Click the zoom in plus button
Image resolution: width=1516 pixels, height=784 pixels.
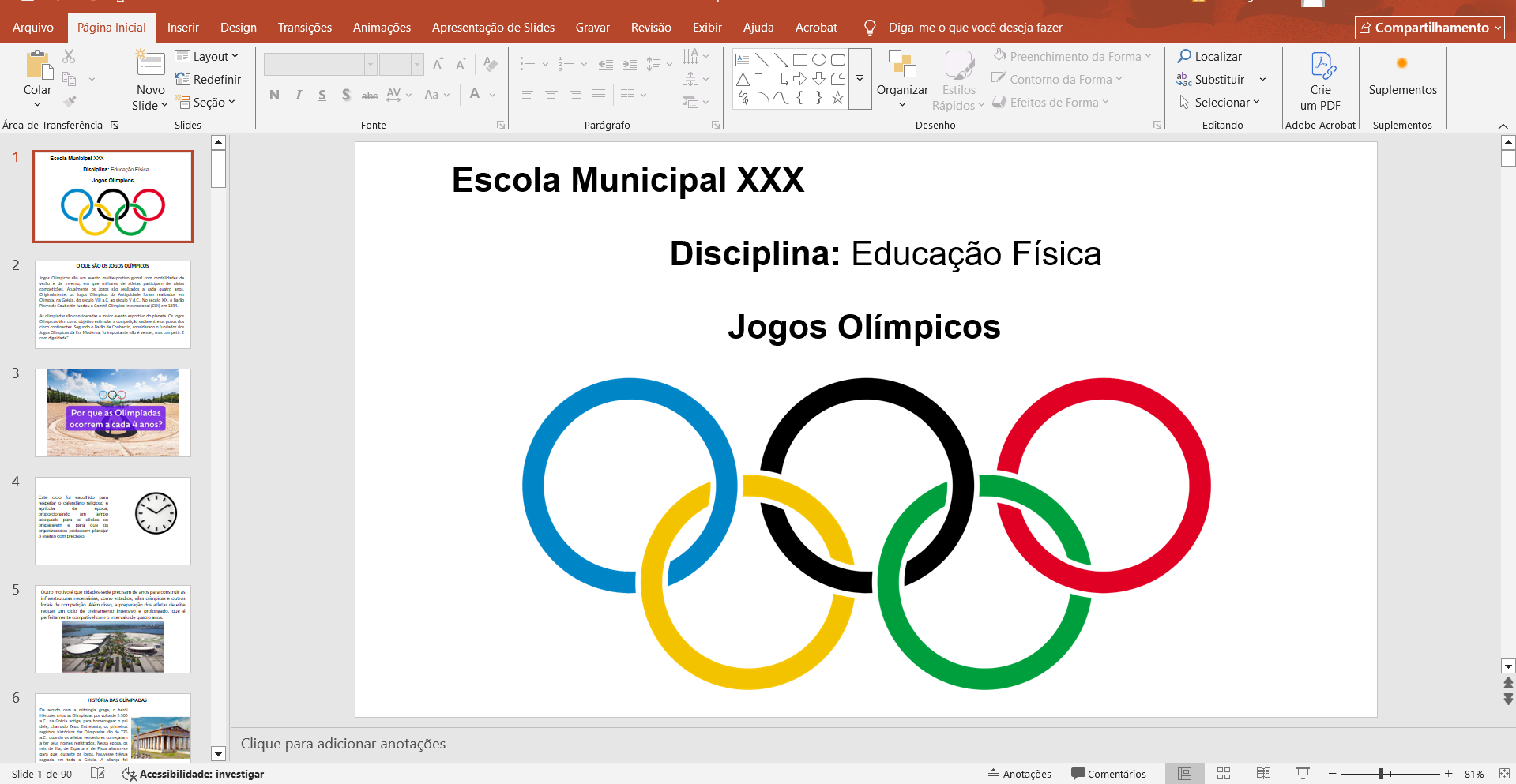click(1448, 774)
